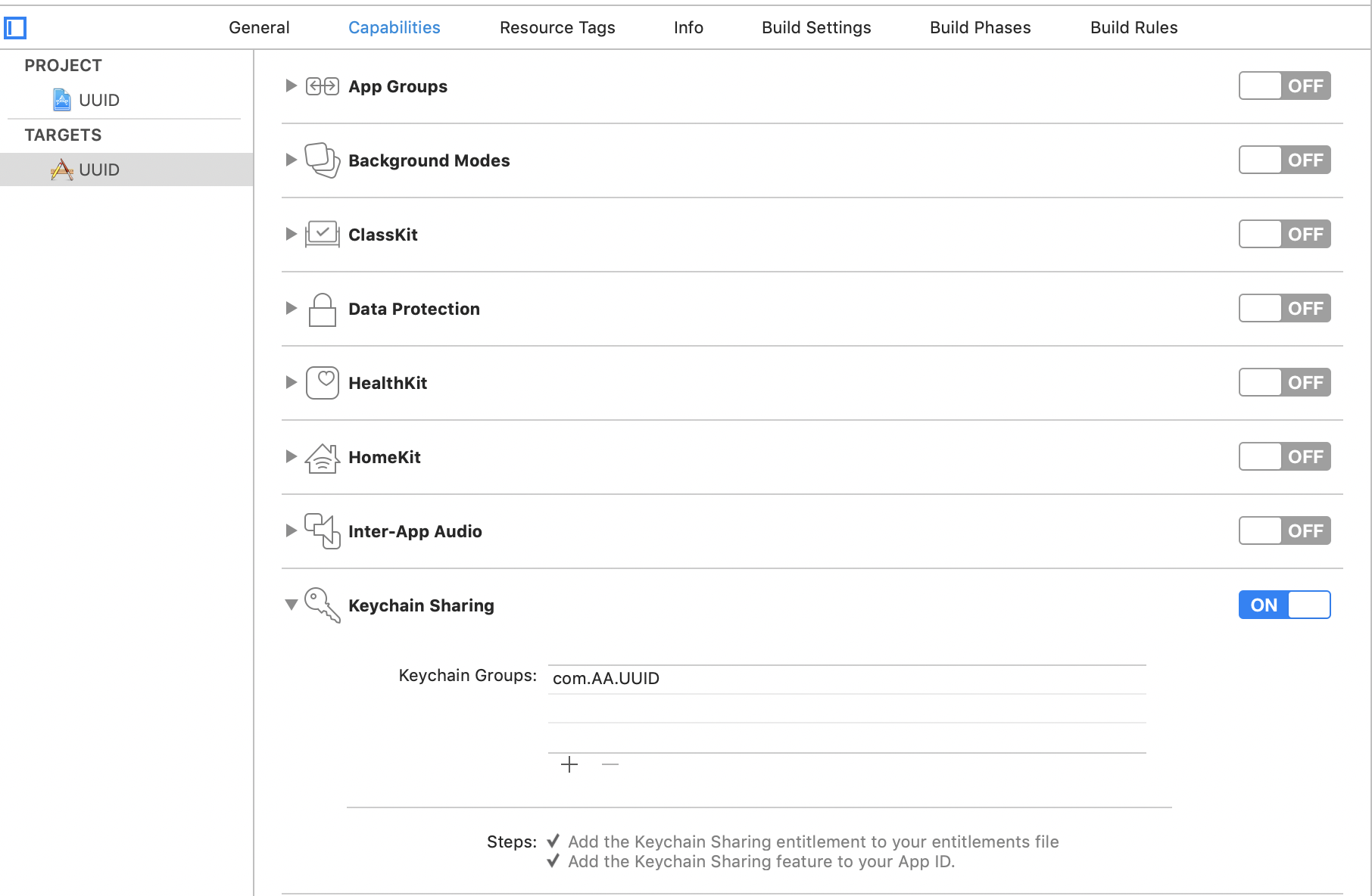
Task: Click the HomeKit label
Action: (x=385, y=457)
